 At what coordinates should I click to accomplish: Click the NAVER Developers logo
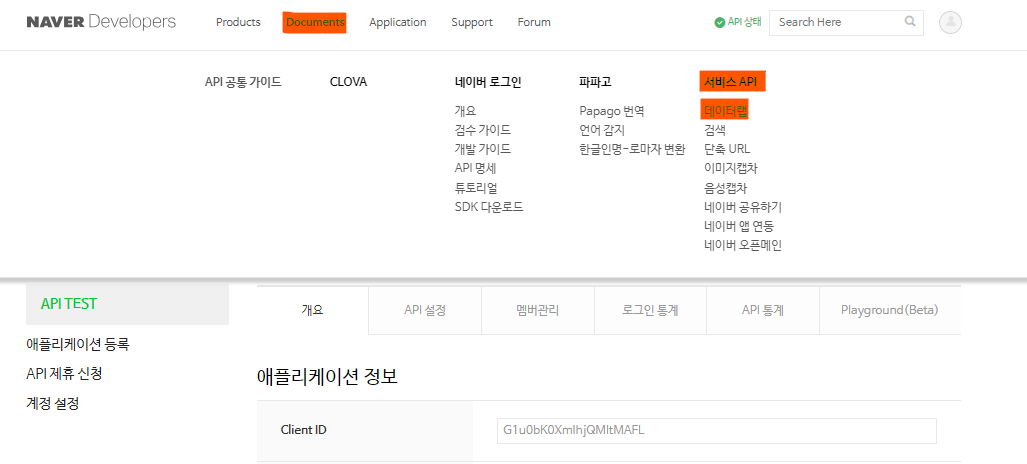pyautogui.click(x=101, y=22)
